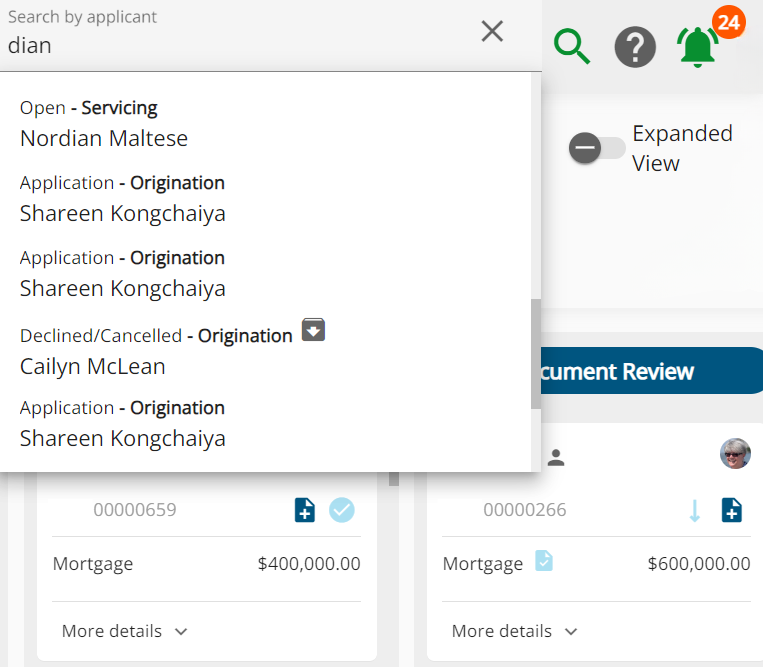Click the down arrow icon on application 00000266
This screenshot has width=763, height=667.
pos(695,511)
